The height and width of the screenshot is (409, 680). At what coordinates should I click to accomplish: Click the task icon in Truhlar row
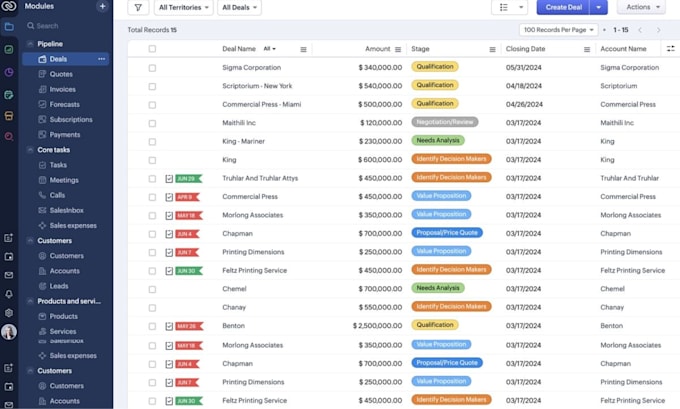[x=169, y=179]
